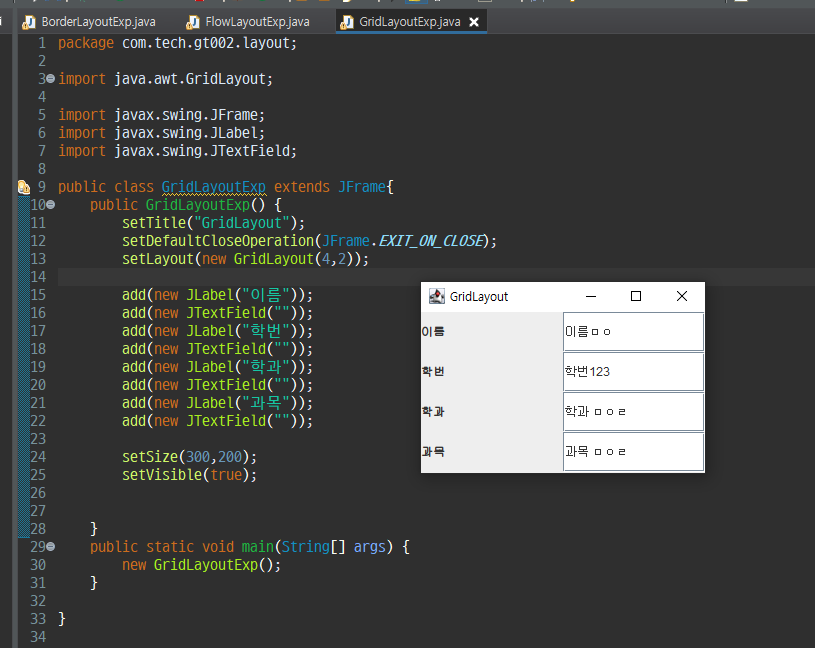The width and height of the screenshot is (815, 648).
Task: Minimize the GridLayout window
Action: coord(591,296)
